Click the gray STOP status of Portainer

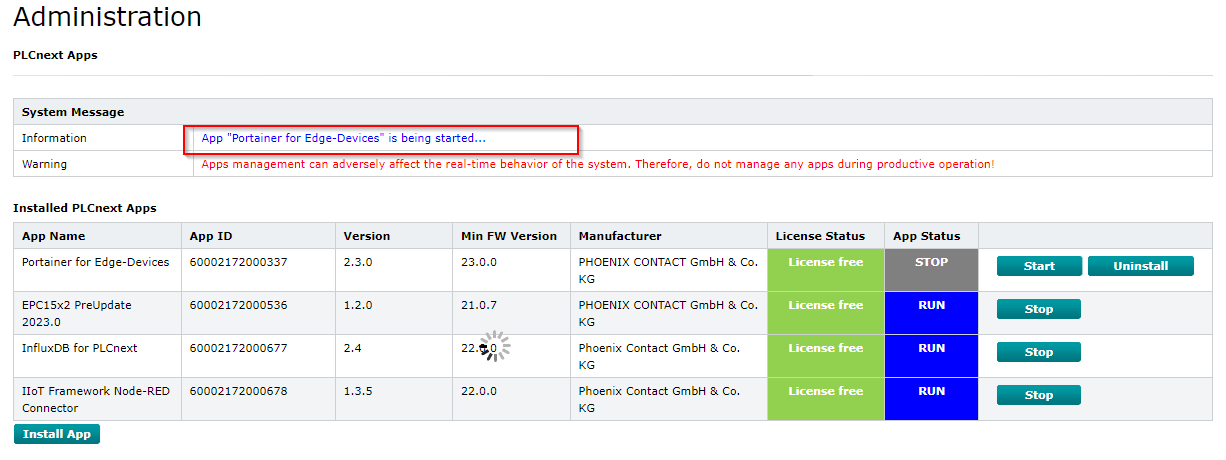click(x=931, y=270)
